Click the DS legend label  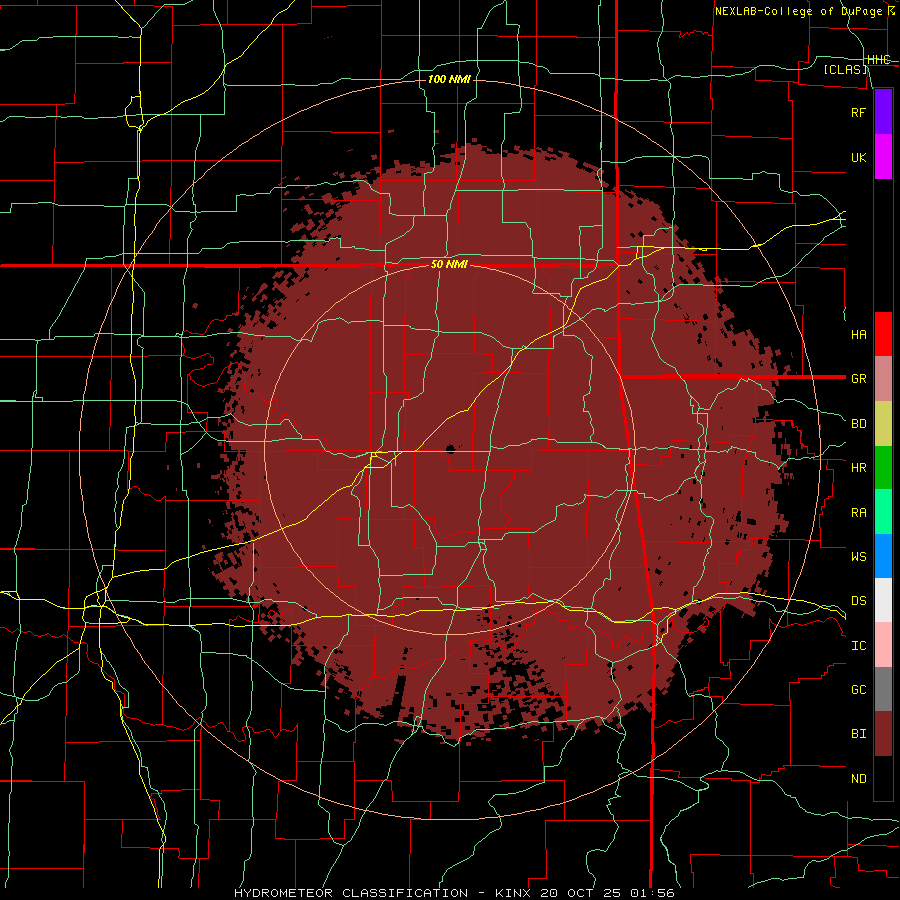[x=858, y=601]
